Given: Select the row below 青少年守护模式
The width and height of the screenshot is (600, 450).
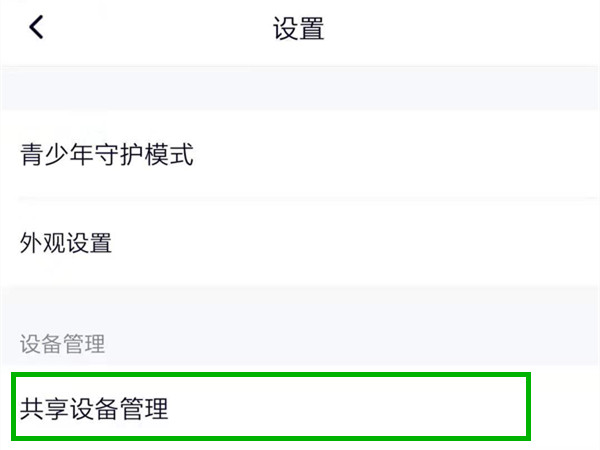Looking at the screenshot, I should pos(300,242).
